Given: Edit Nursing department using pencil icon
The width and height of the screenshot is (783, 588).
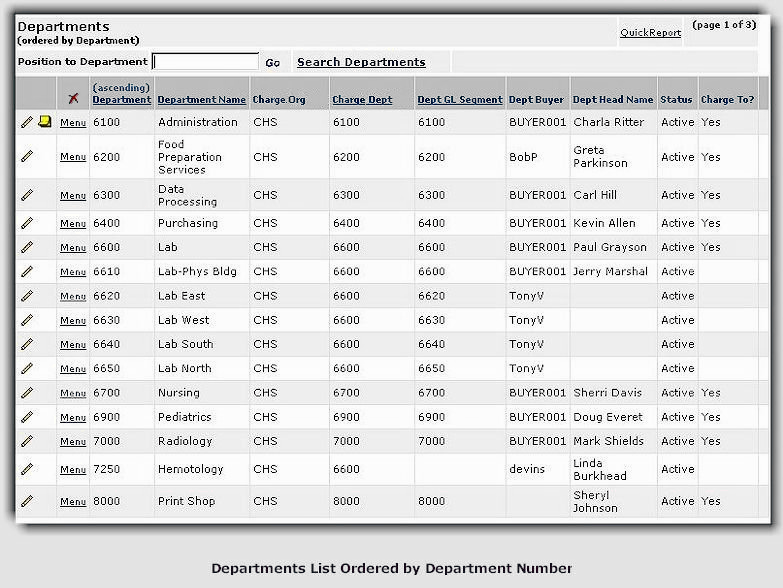Looking at the screenshot, I should [x=27, y=393].
